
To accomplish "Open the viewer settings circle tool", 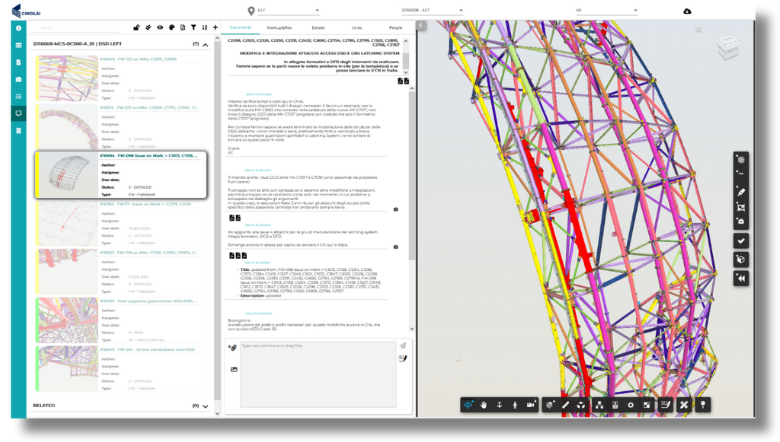I will (631, 405).
